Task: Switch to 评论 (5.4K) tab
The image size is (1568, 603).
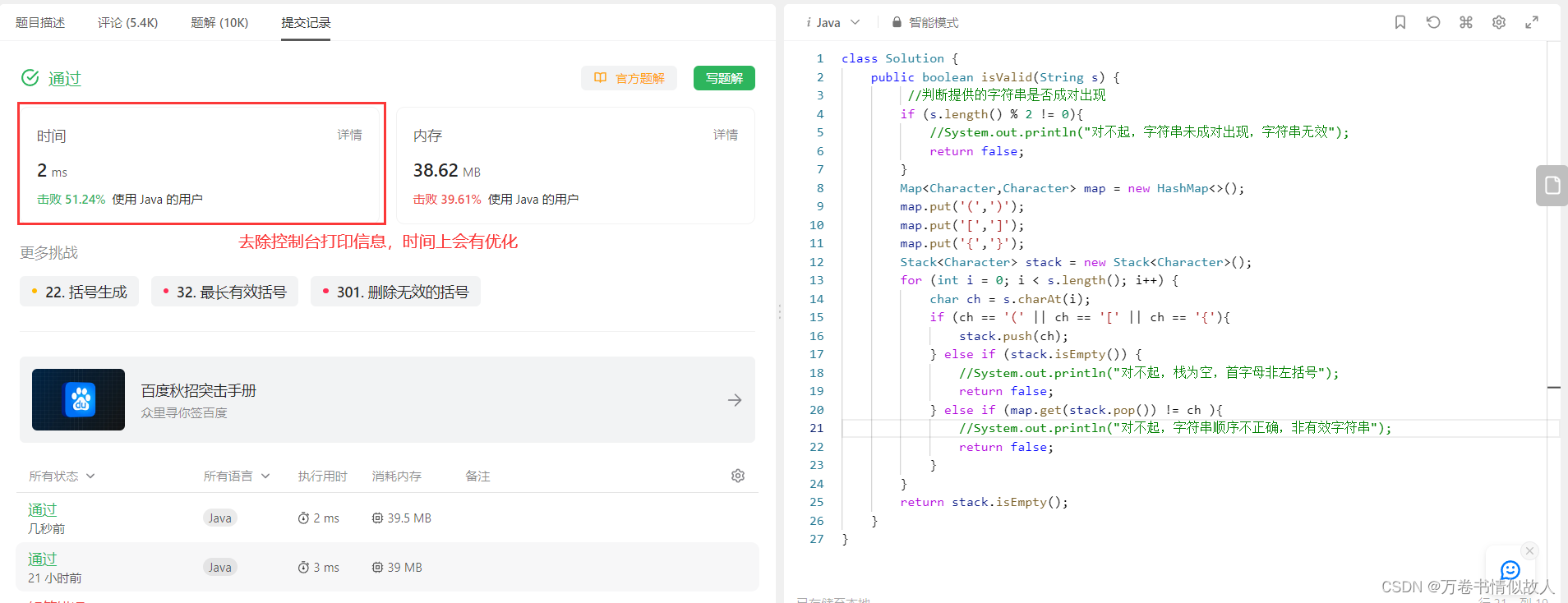Action: pos(127,22)
